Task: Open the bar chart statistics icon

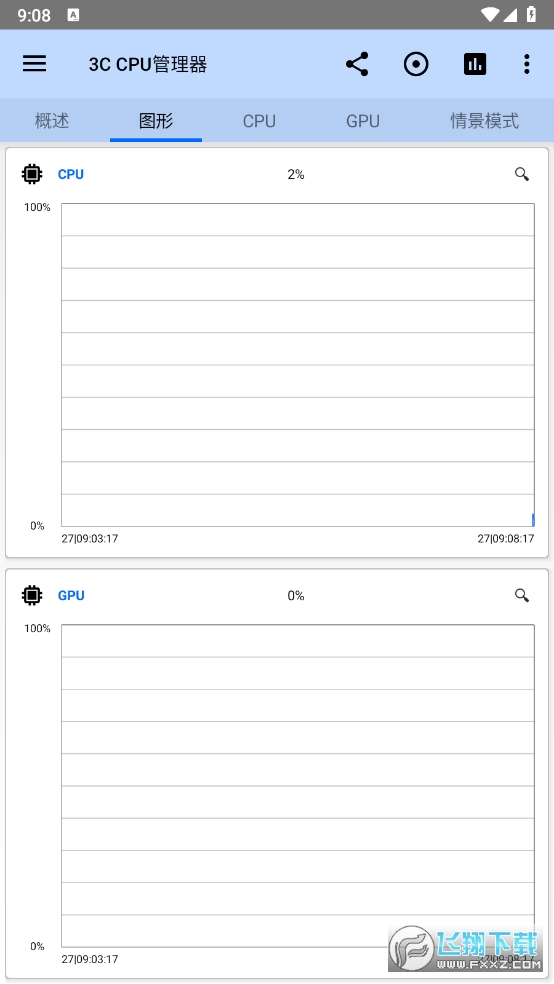Action: 475,64
